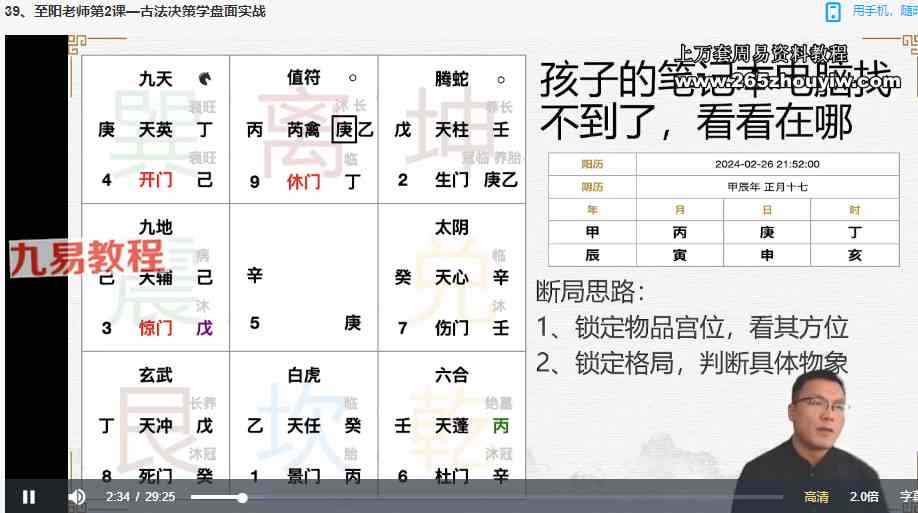This screenshot has height=513, width=918.
Task: Click the boxed 庚 character in the top-middle cell
Action: click(344, 129)
